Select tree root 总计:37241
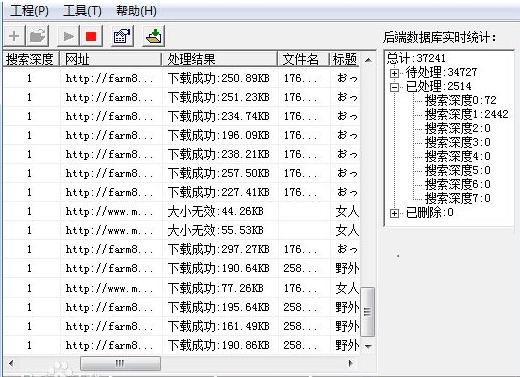The image size is (520, 377). [x=416, y=59]
